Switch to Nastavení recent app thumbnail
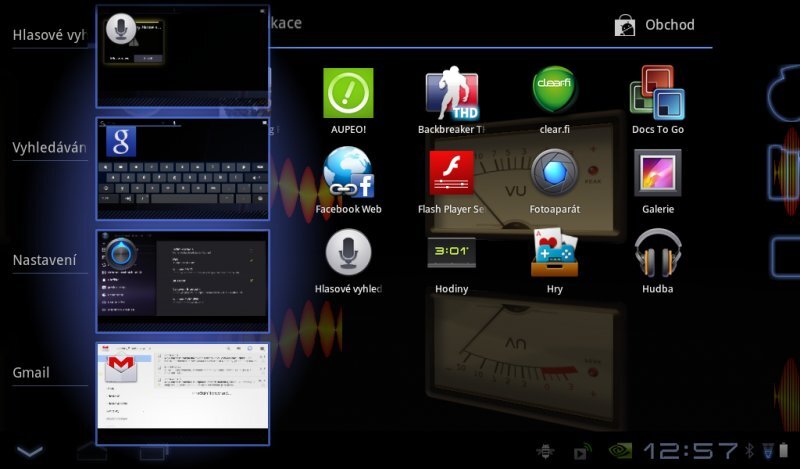 point(183,281)
